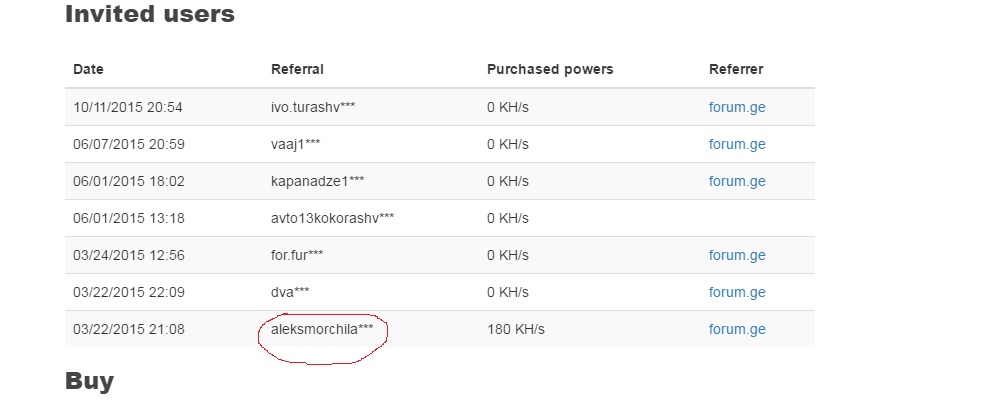This screenshot has width=997, height=414.
Task: Click the Date column header
Action: tap(89, 69)
